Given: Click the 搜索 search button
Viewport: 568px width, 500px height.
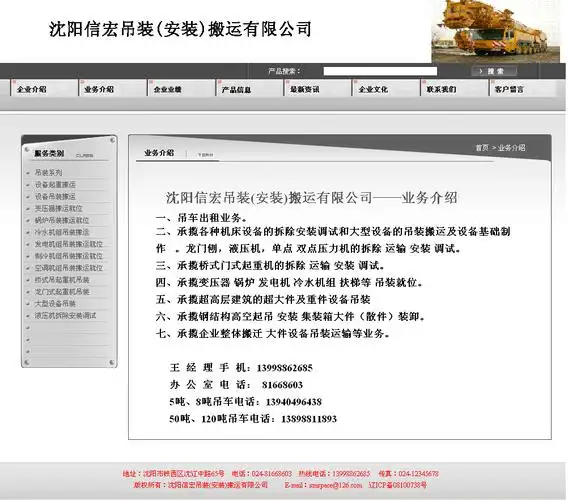Looking at the screenshot, I should tap(494, 71).
